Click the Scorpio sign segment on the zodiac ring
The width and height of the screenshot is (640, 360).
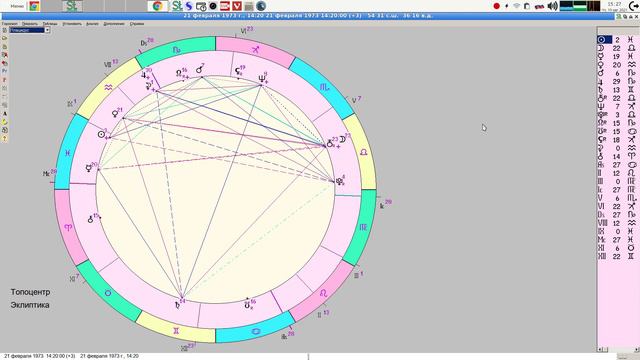tap(324, 87)
